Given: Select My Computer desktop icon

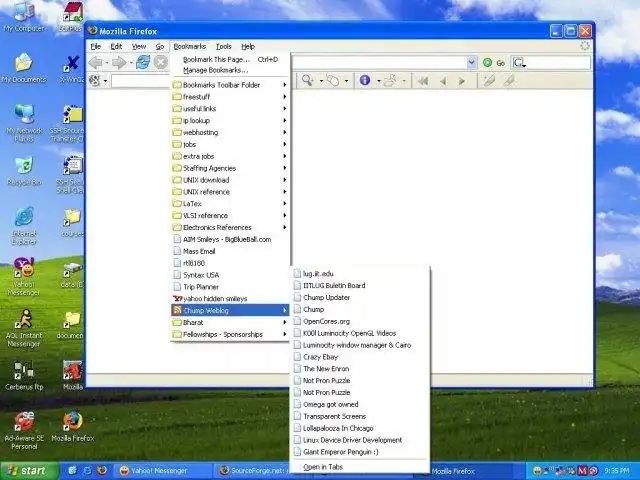Looking at the screenshot, I should tap(24, 16).
